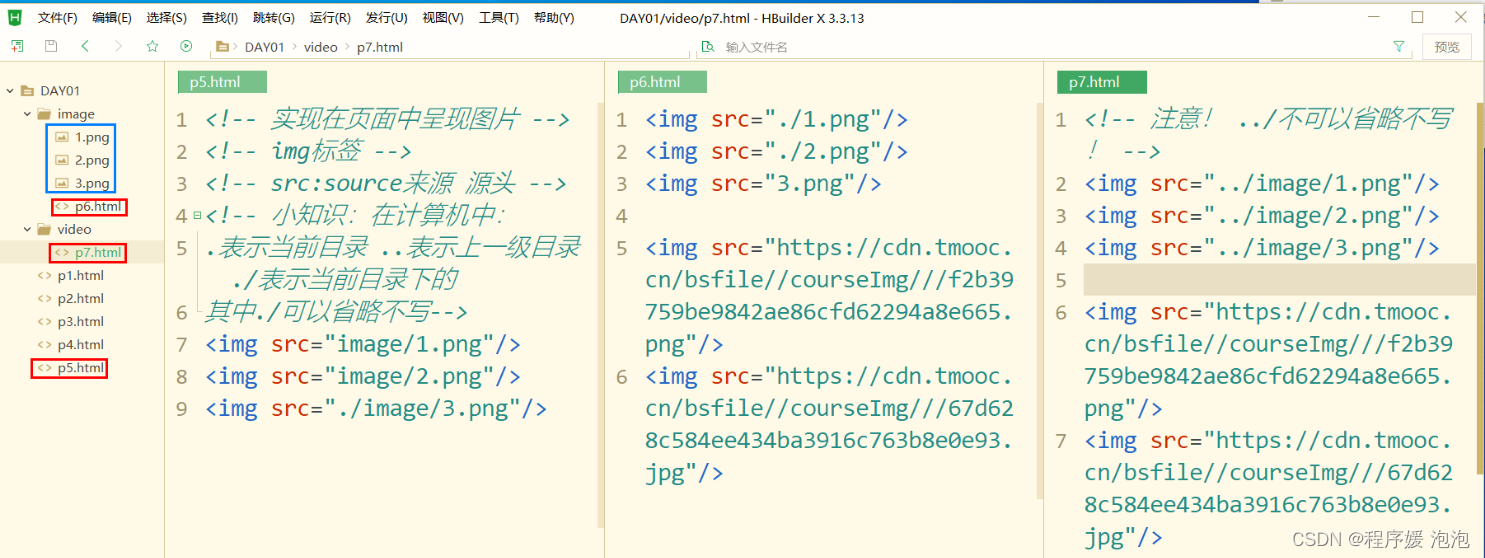Open p3.html in the project tree
Image resolution: width=1485 pixels, height=558 pixels.
pyautogui.click(x=80, y=321)
